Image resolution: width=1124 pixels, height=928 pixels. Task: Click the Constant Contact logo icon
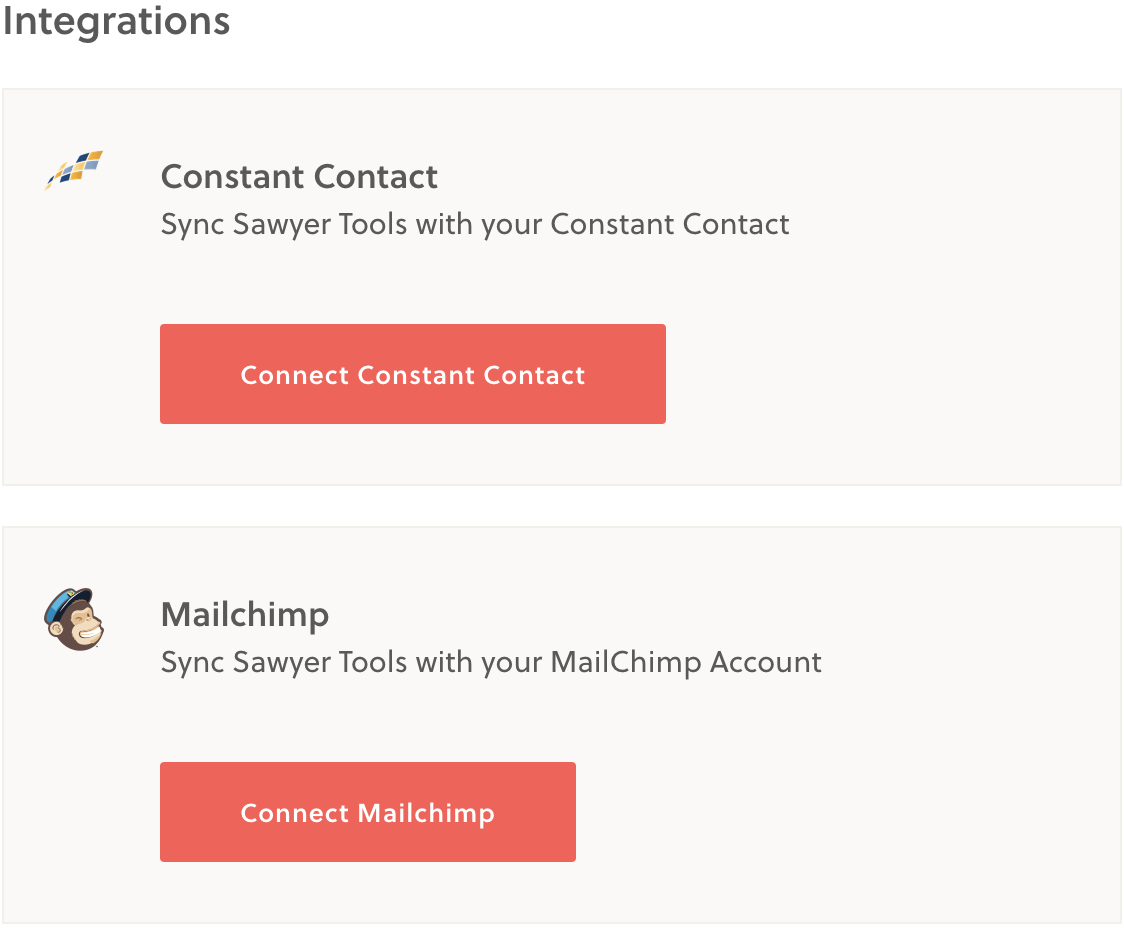(74, 170)
